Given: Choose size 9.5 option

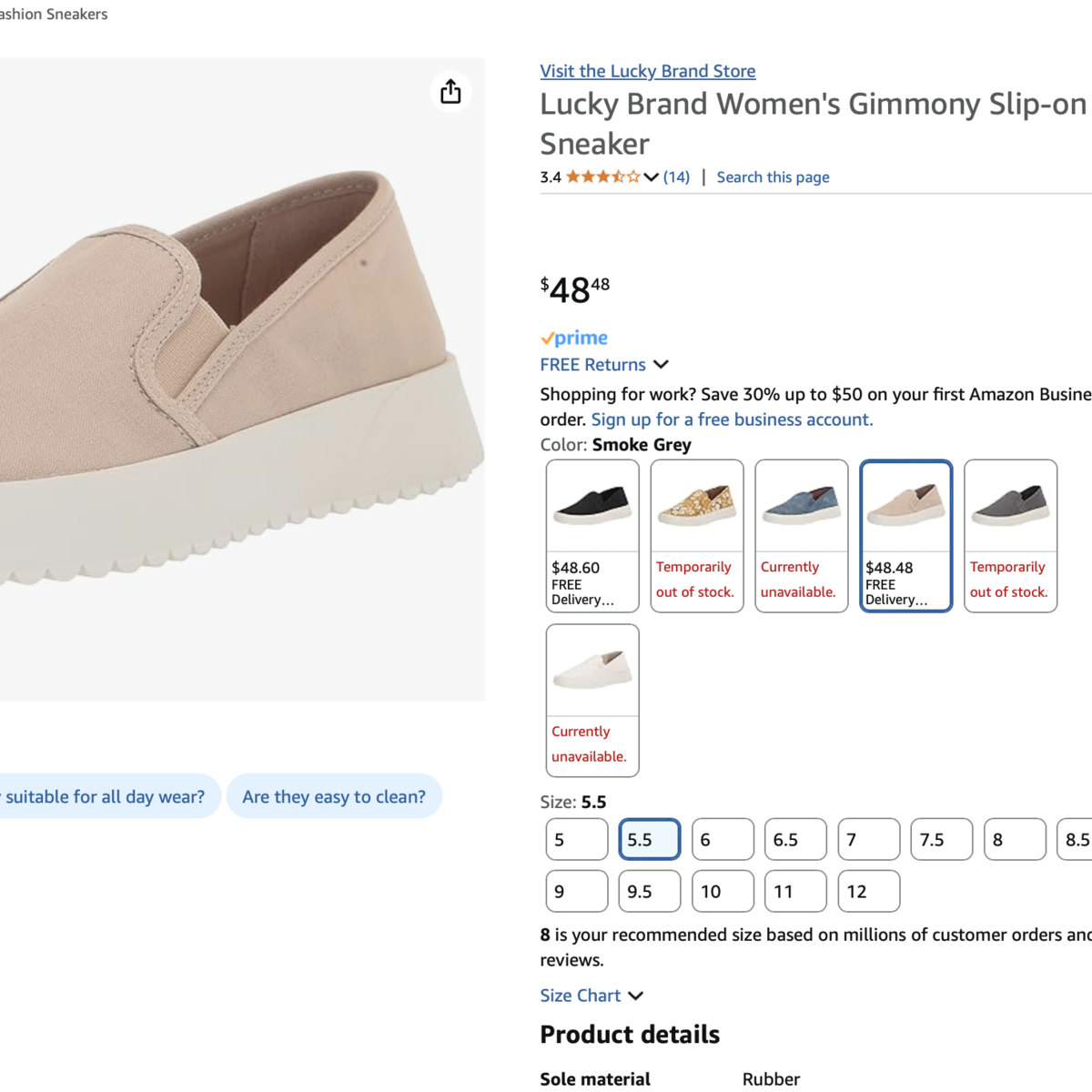Looking at the screenshot, I should (650, 891).
